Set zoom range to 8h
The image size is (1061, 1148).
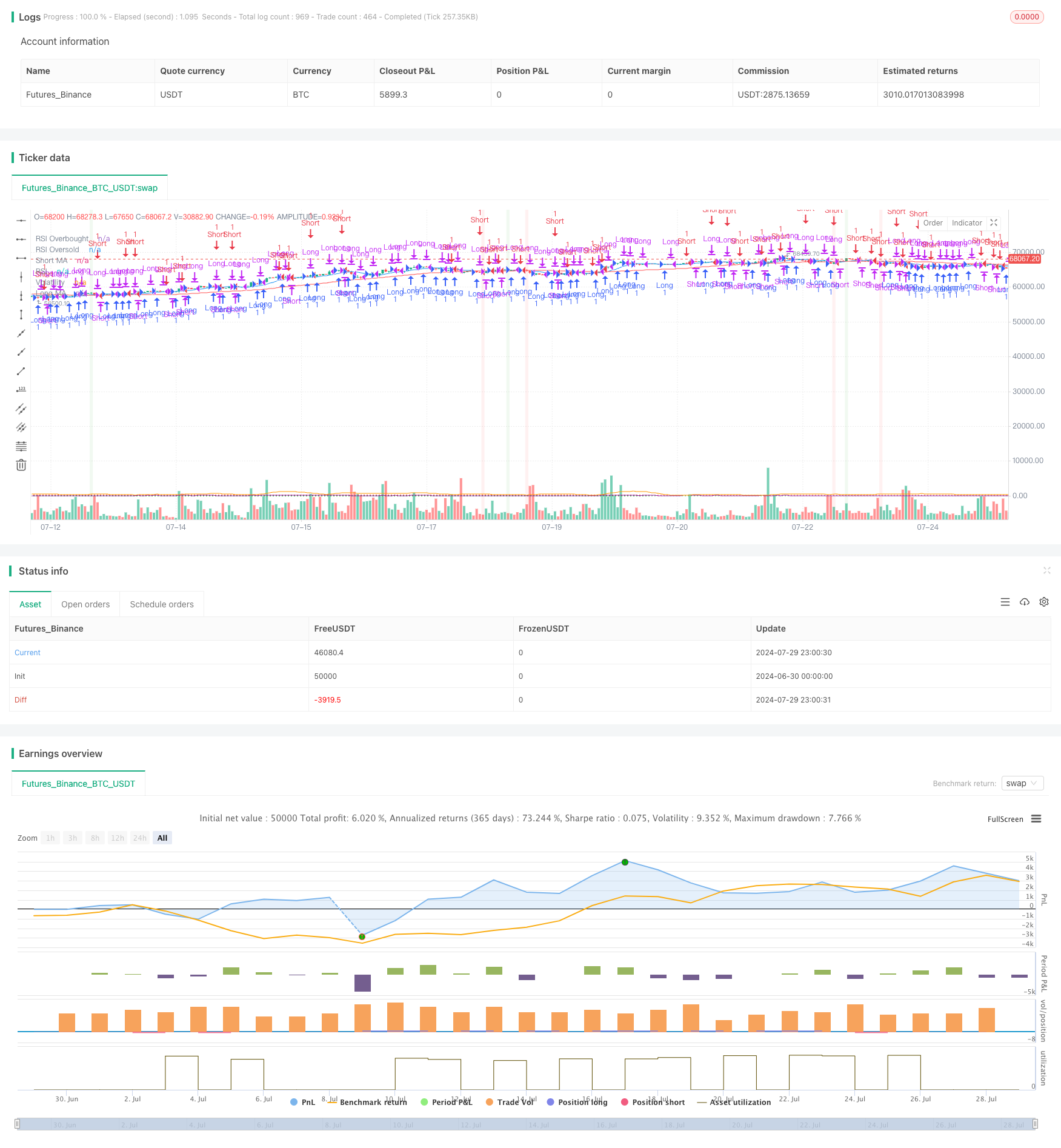click(95, 838)
